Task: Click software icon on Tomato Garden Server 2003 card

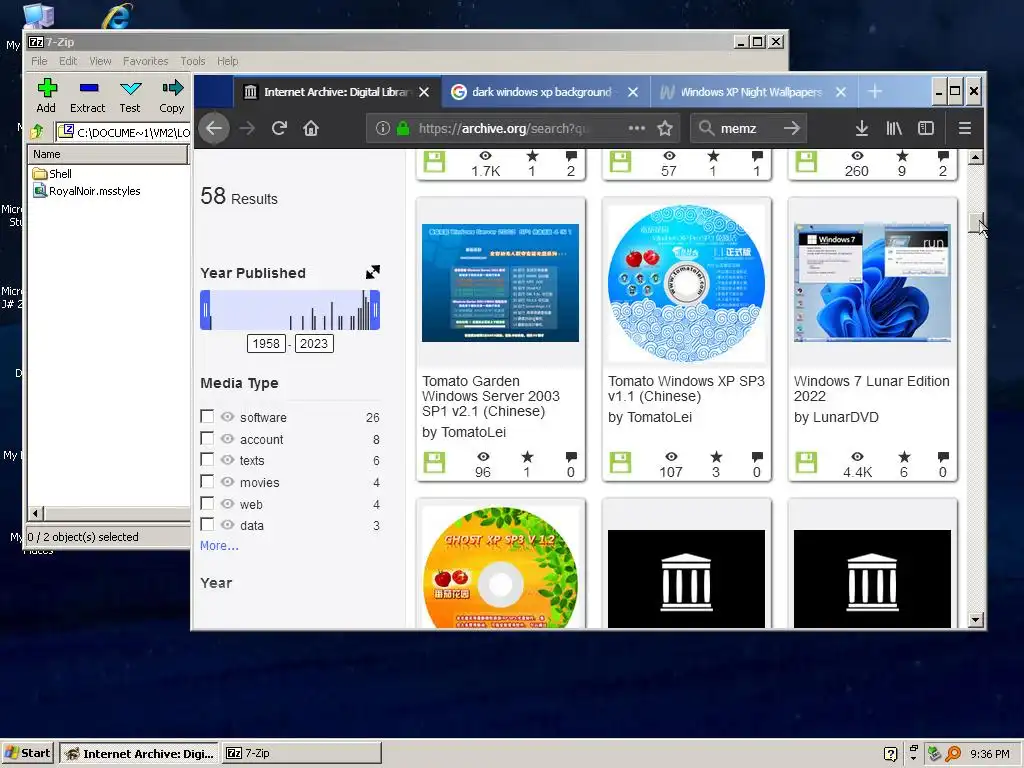Action: tap(434, 463)
